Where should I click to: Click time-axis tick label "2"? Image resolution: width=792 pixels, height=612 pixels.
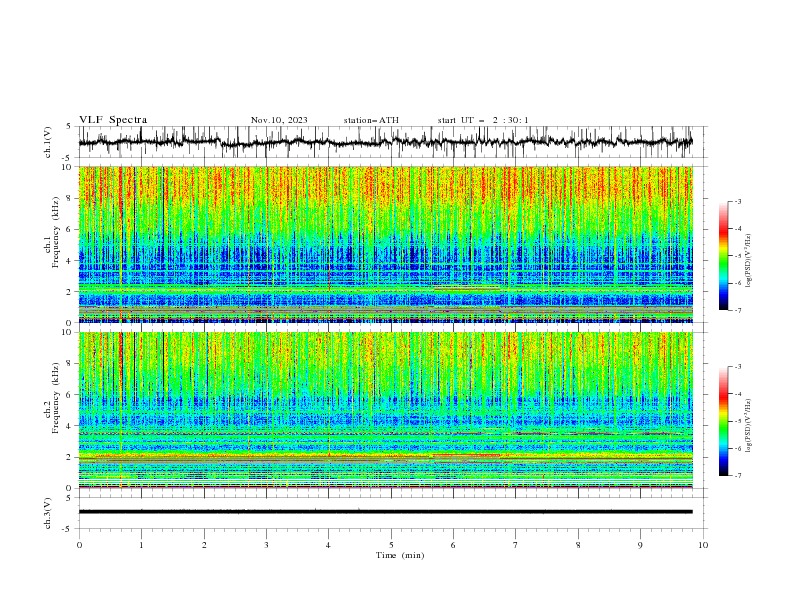204,545
